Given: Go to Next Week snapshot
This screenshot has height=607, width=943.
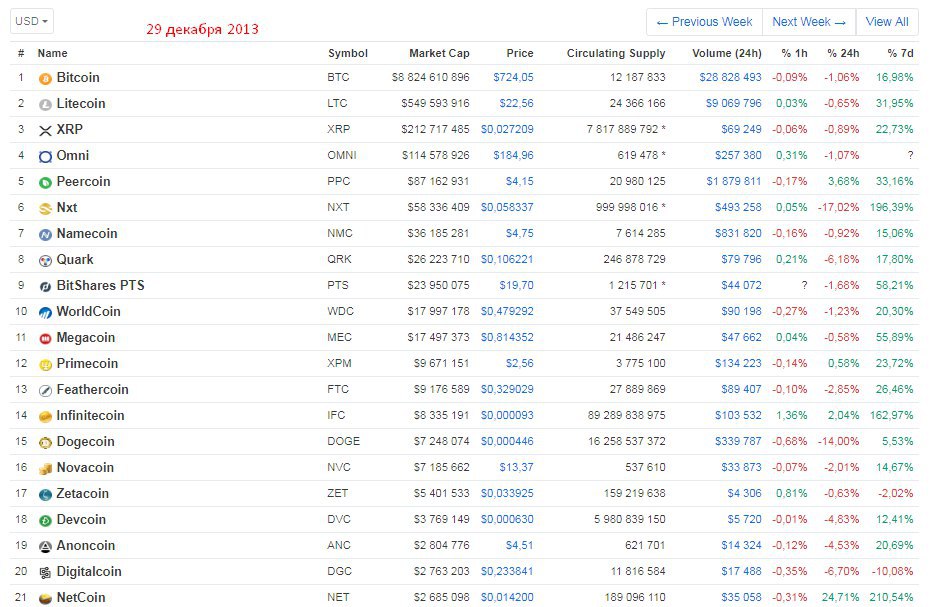Looking at the screenshot, I should point(809,22).
